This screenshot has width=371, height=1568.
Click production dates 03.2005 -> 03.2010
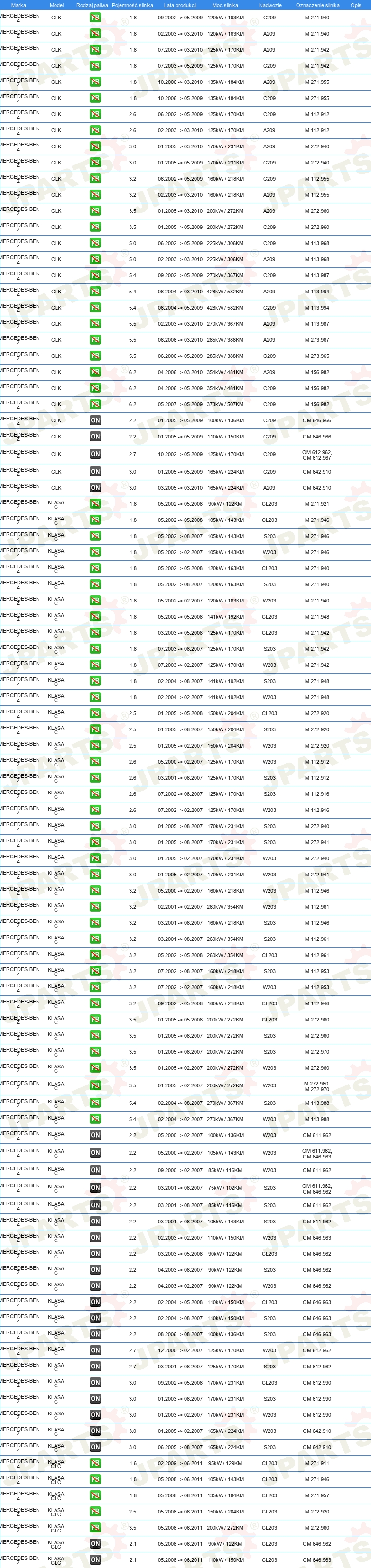[180, 488]
